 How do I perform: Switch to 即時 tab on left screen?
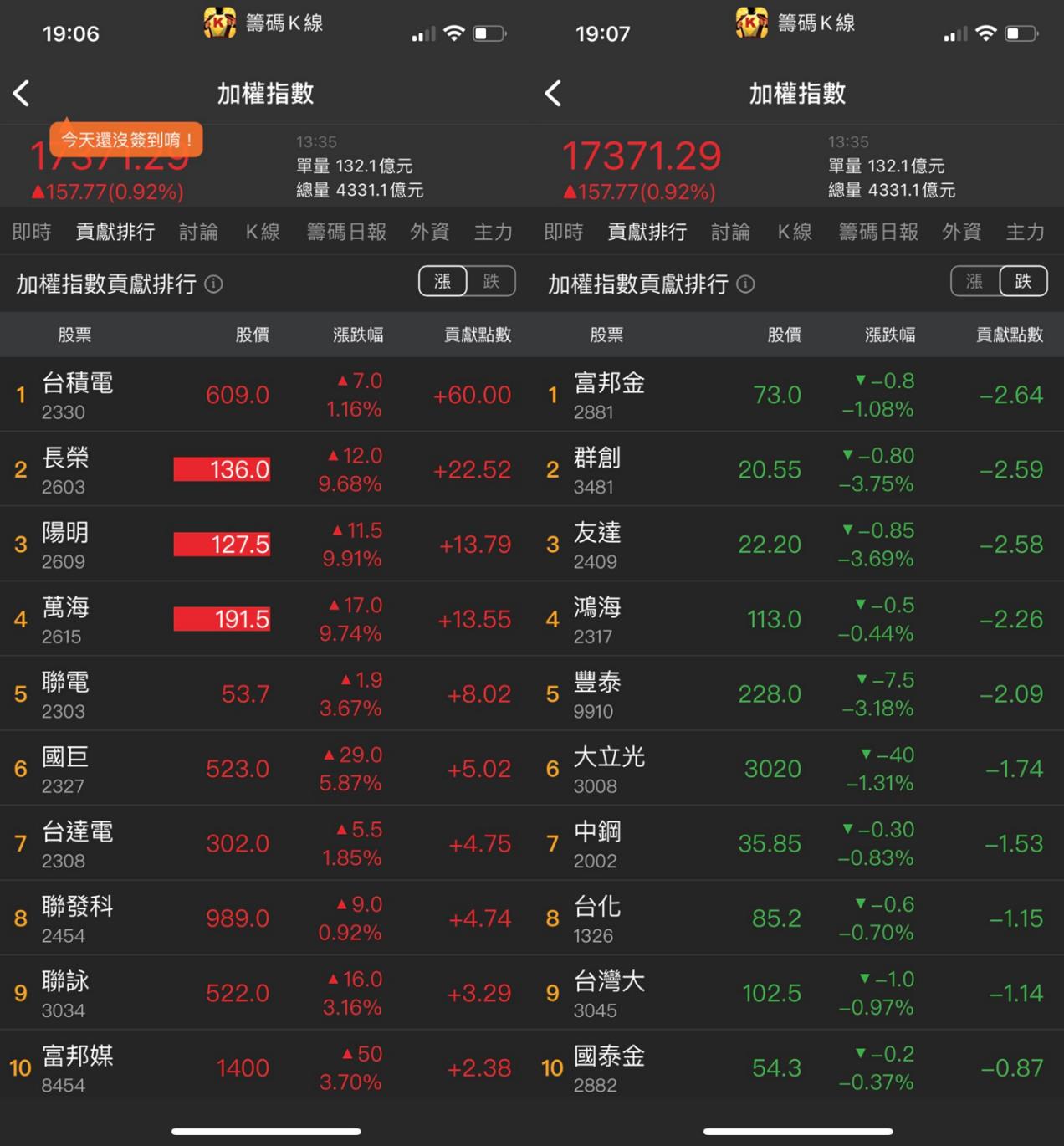(x=32, y=232)
